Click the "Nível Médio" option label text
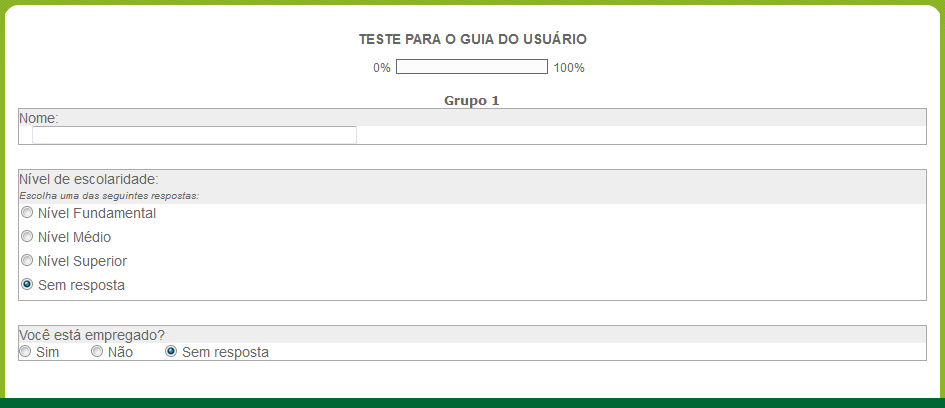 coord(74,237)
